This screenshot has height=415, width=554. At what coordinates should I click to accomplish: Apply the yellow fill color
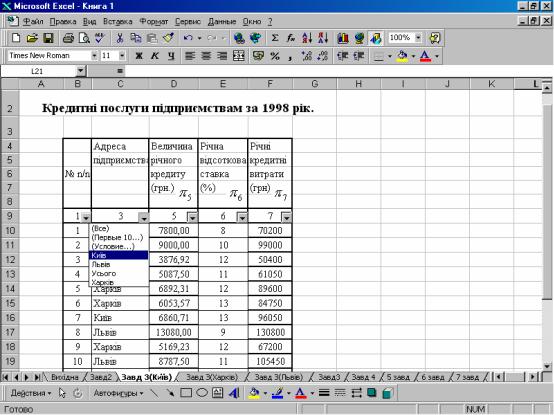click(402, 56)
